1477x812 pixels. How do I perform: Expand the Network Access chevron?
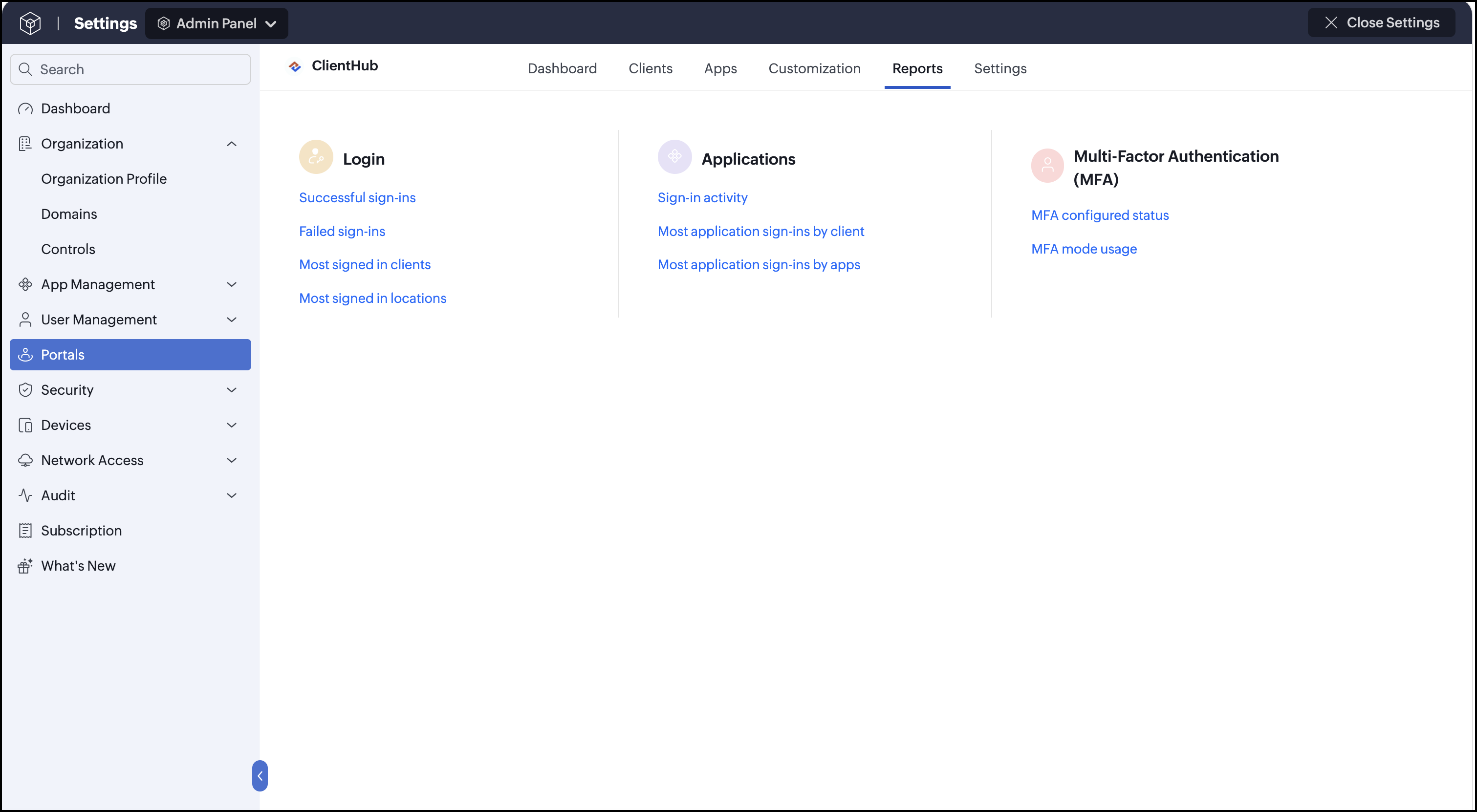point(232,460)
